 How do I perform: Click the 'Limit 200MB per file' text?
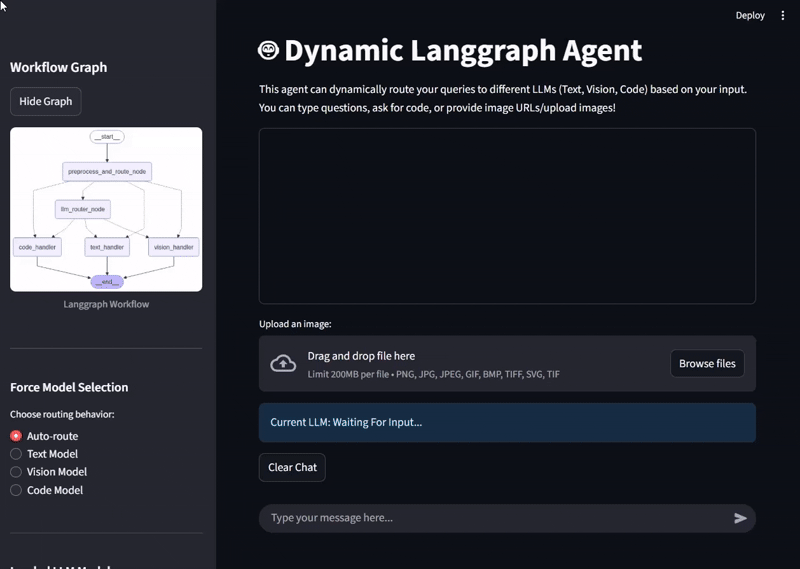click(348, 375)
